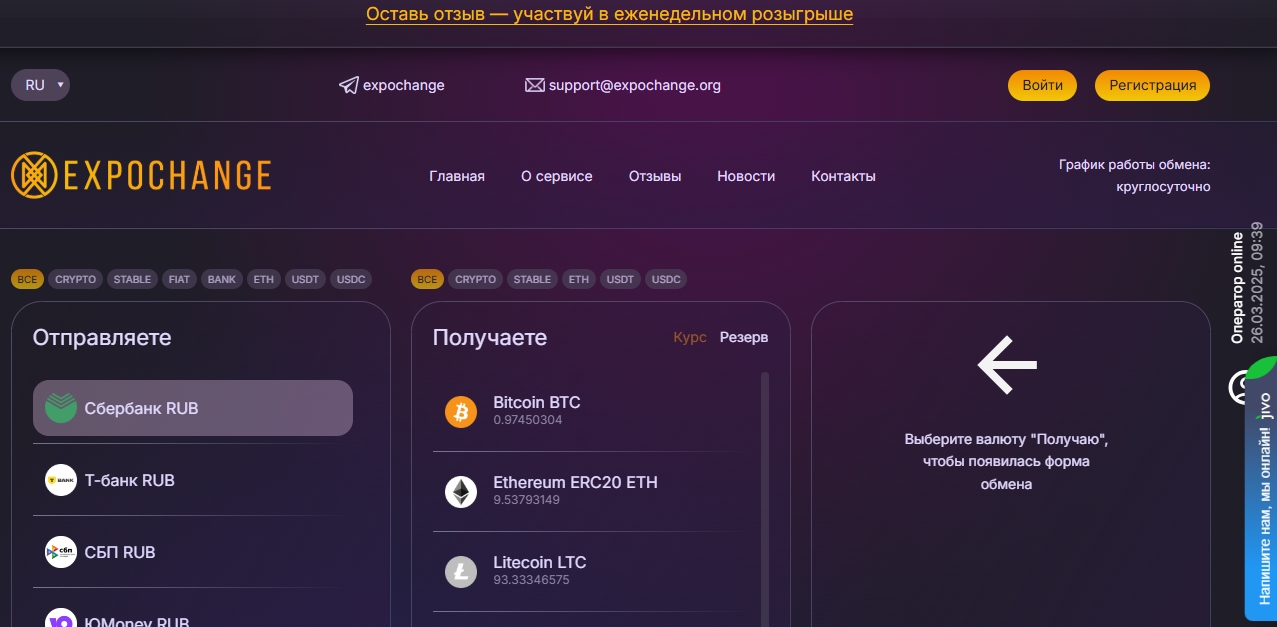Click the ЮMoney logo icon
Image resolution: width=1277 pixels, height=627 pixels.
pyautogui.click(x=61, y=620)
